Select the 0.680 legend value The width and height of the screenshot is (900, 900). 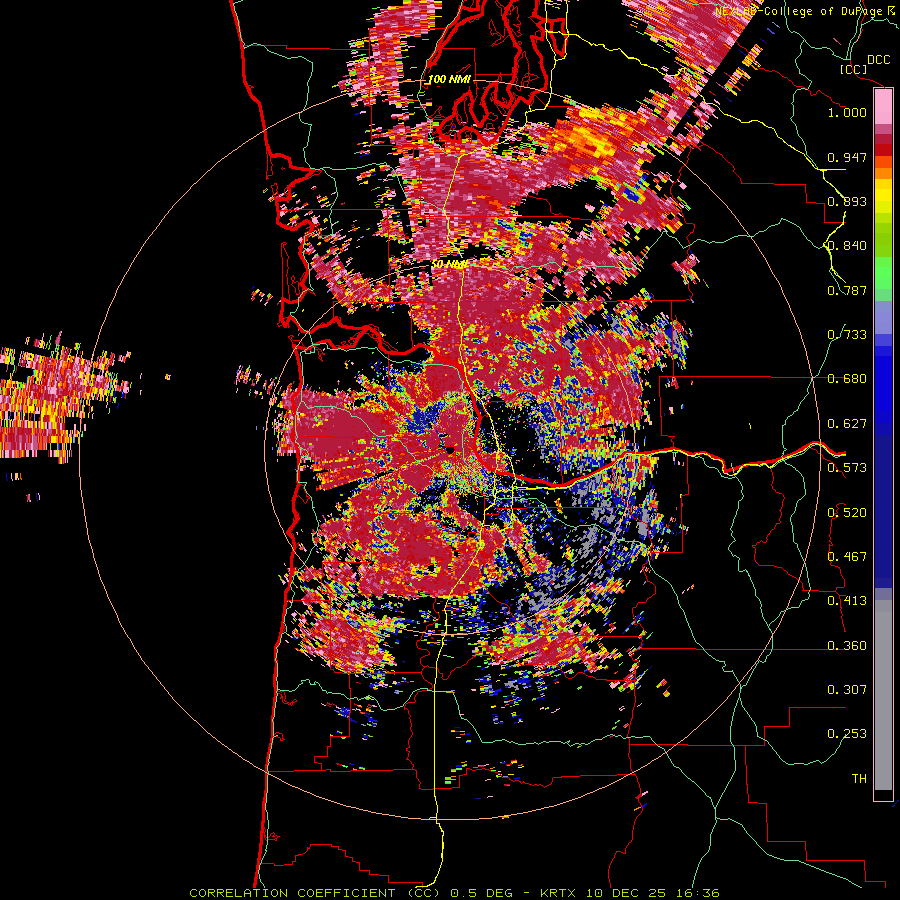tap(847, 379)
